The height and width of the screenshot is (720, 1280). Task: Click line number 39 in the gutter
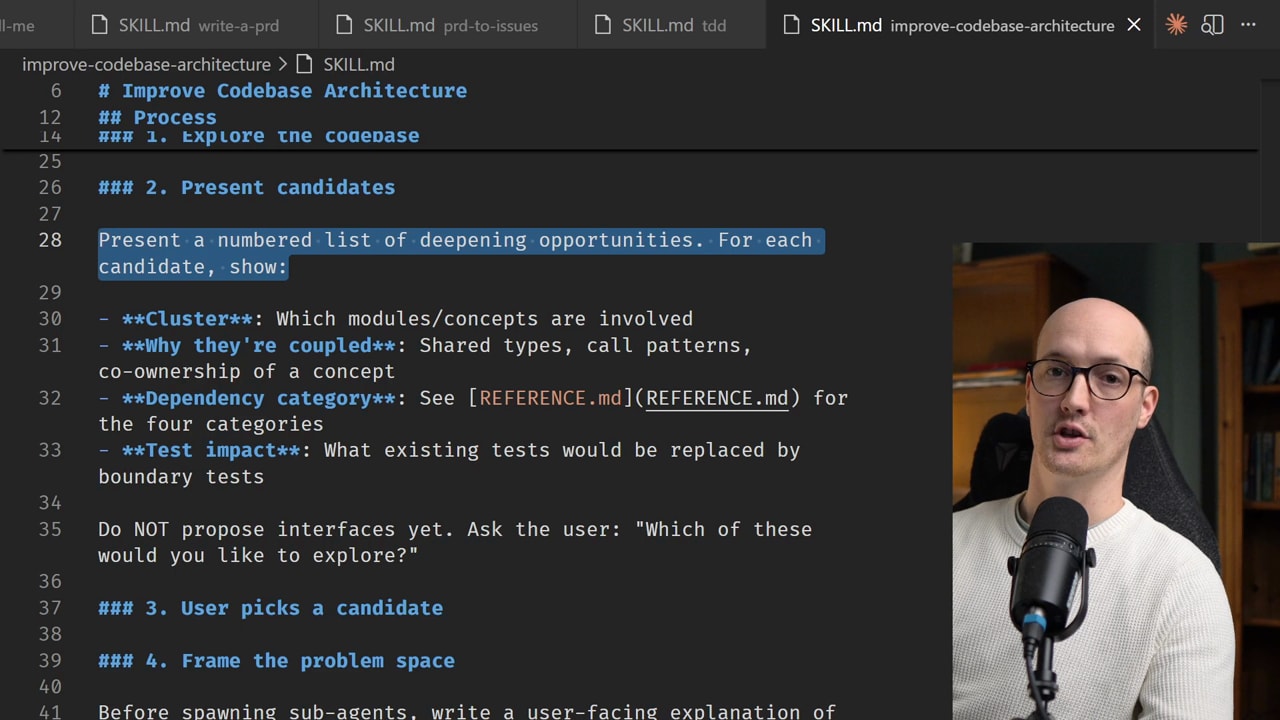pyautogui.click(x=50, y=661)
